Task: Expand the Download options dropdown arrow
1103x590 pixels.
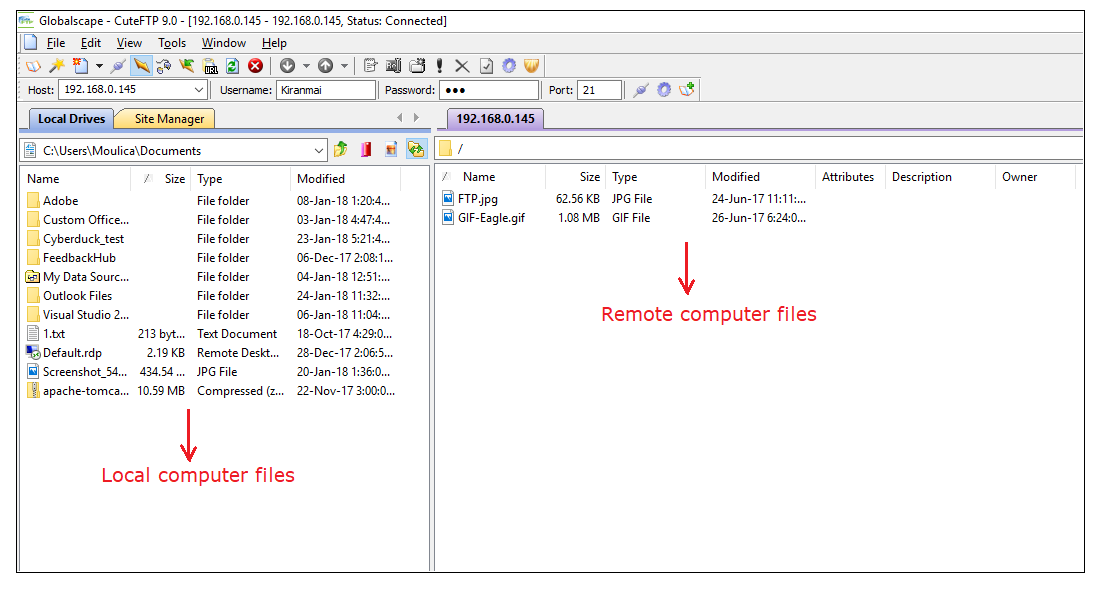Action: (306, 66)
